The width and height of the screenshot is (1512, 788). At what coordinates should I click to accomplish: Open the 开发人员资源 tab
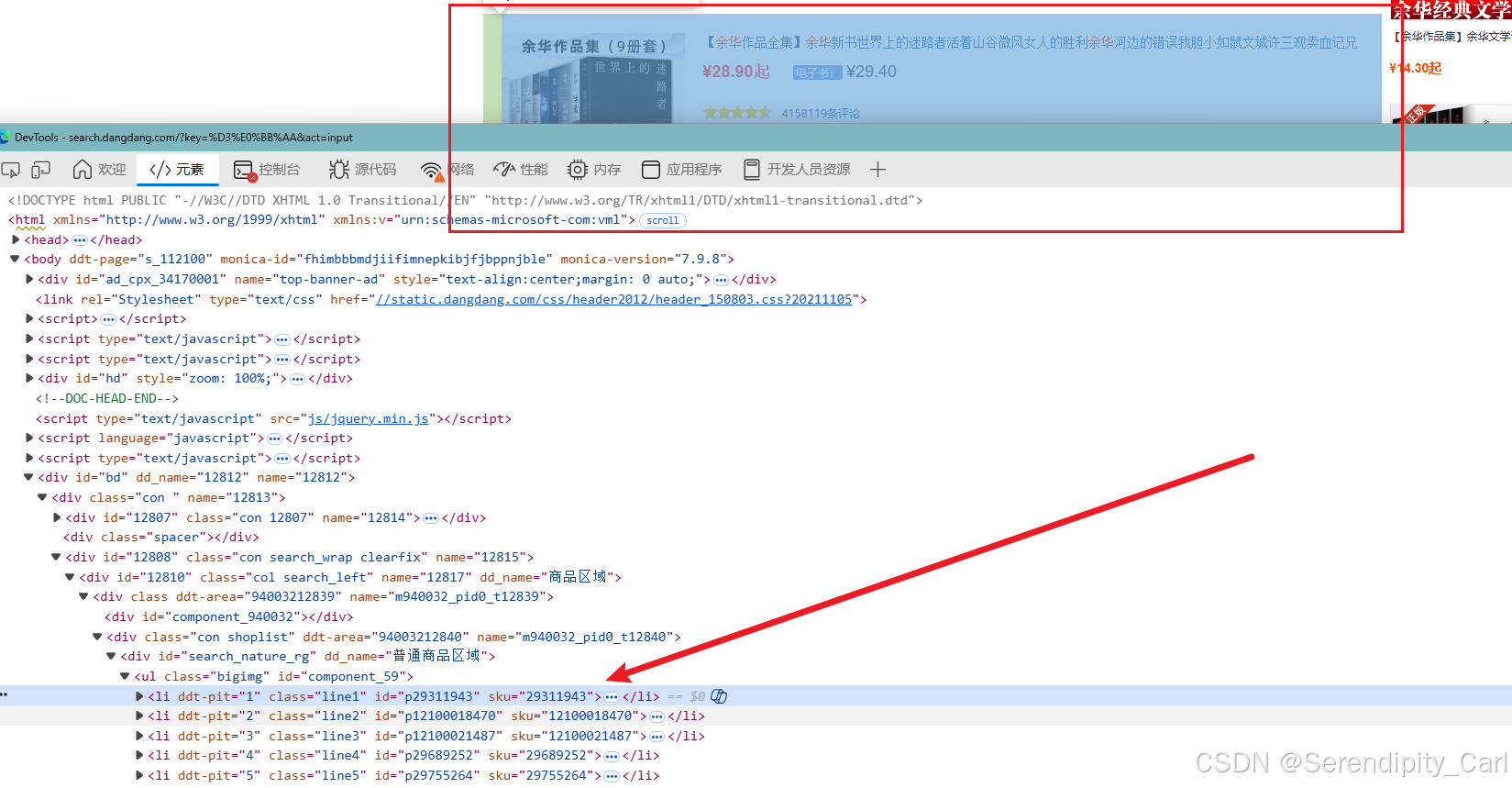[x=797, y=170]
